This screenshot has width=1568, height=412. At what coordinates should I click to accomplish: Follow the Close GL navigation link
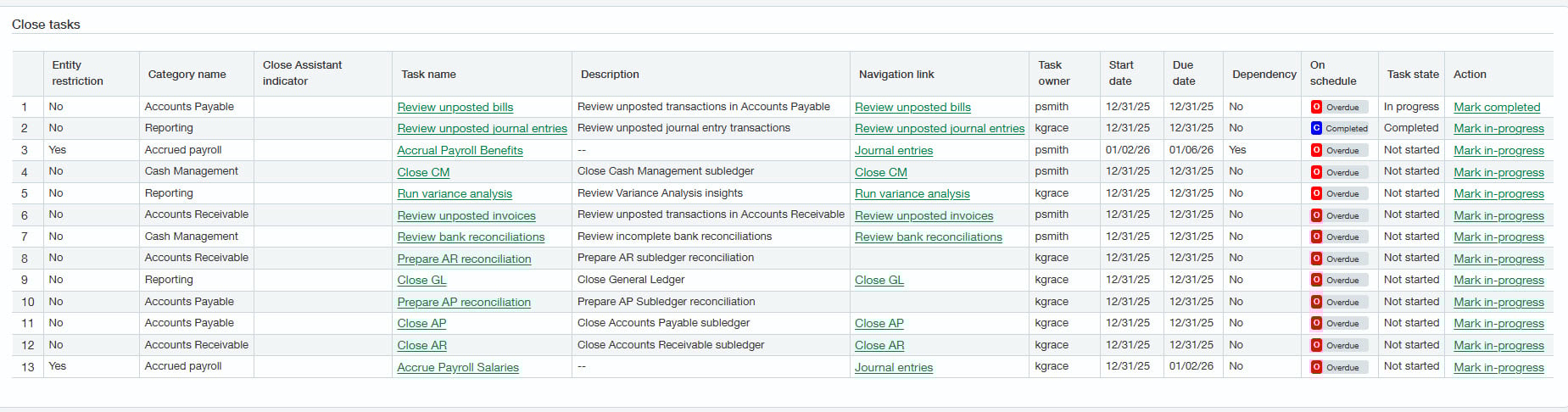pos(879,281)
